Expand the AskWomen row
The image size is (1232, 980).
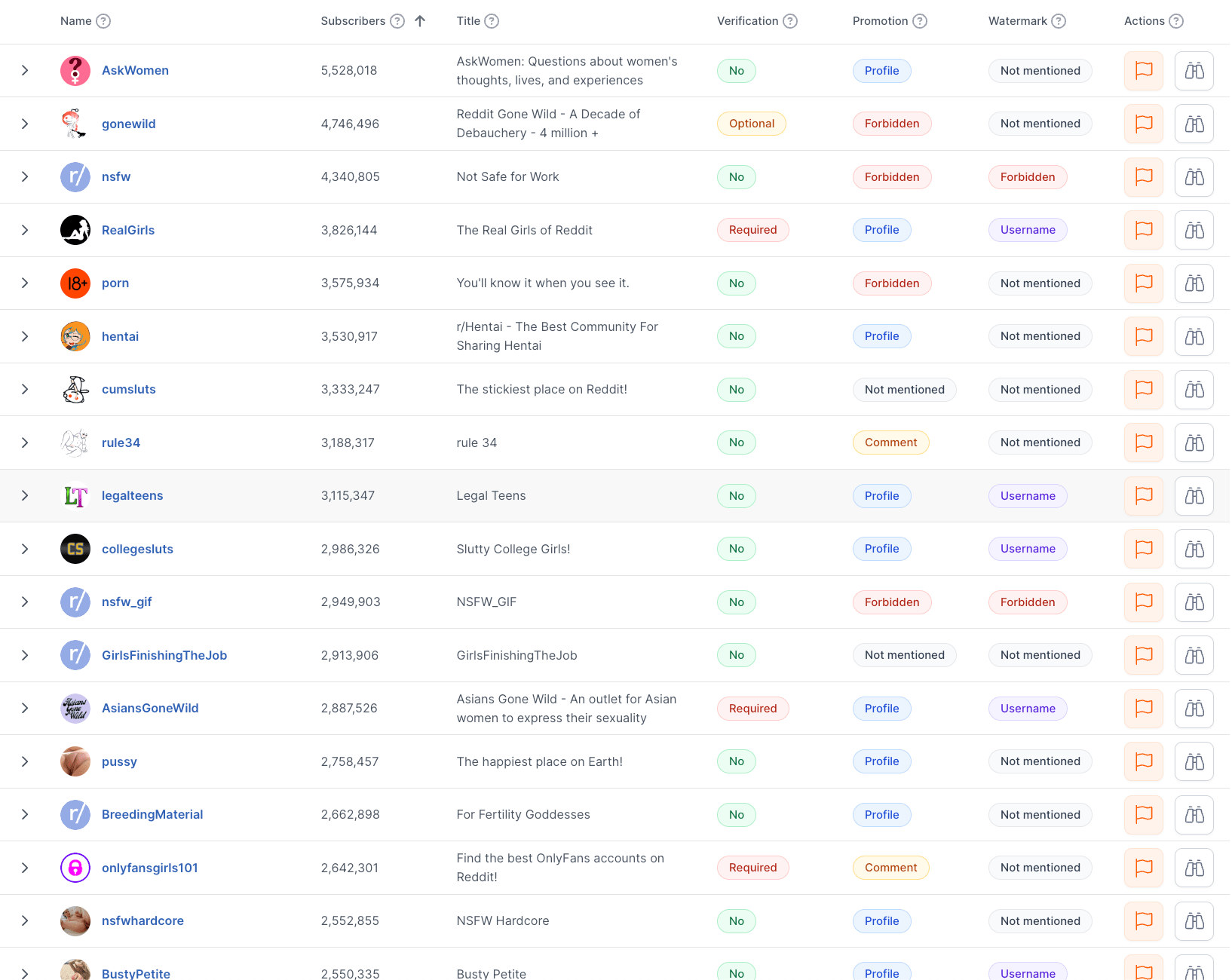point(25,71)
